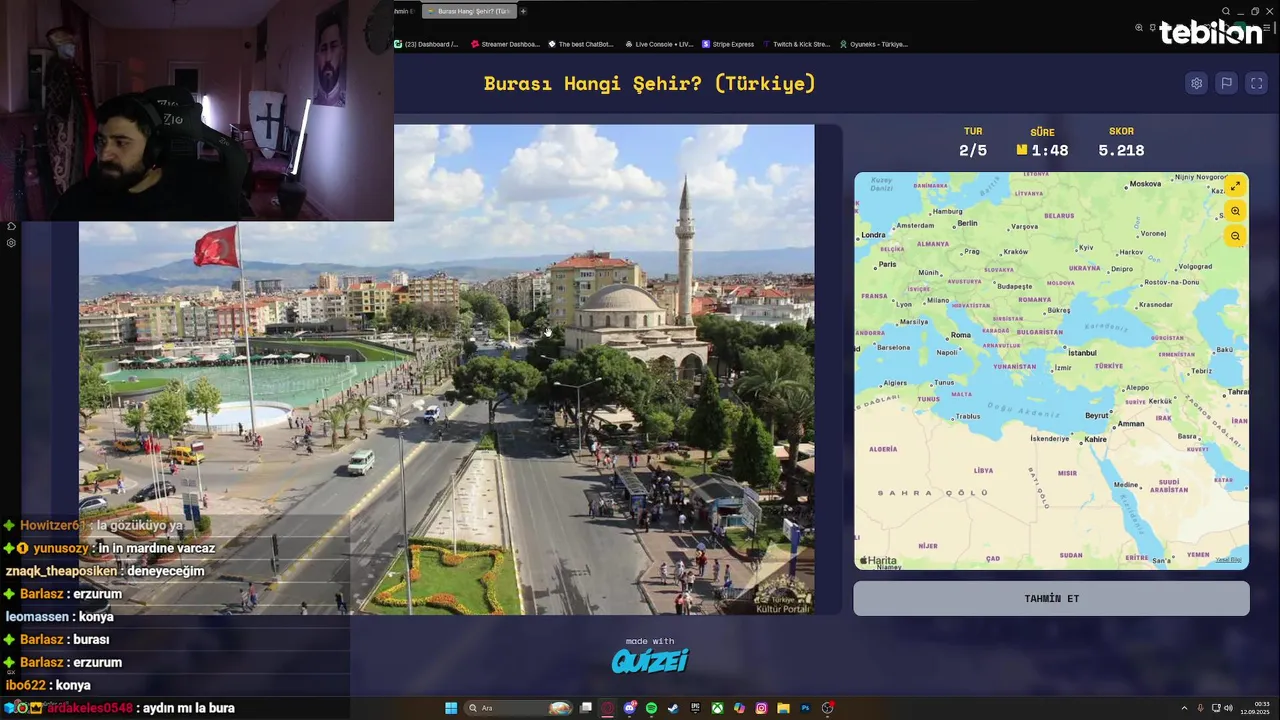The image size is (1280, 720).
Task: Click Berlin label on the map
Action: click(x=967, y=223)
